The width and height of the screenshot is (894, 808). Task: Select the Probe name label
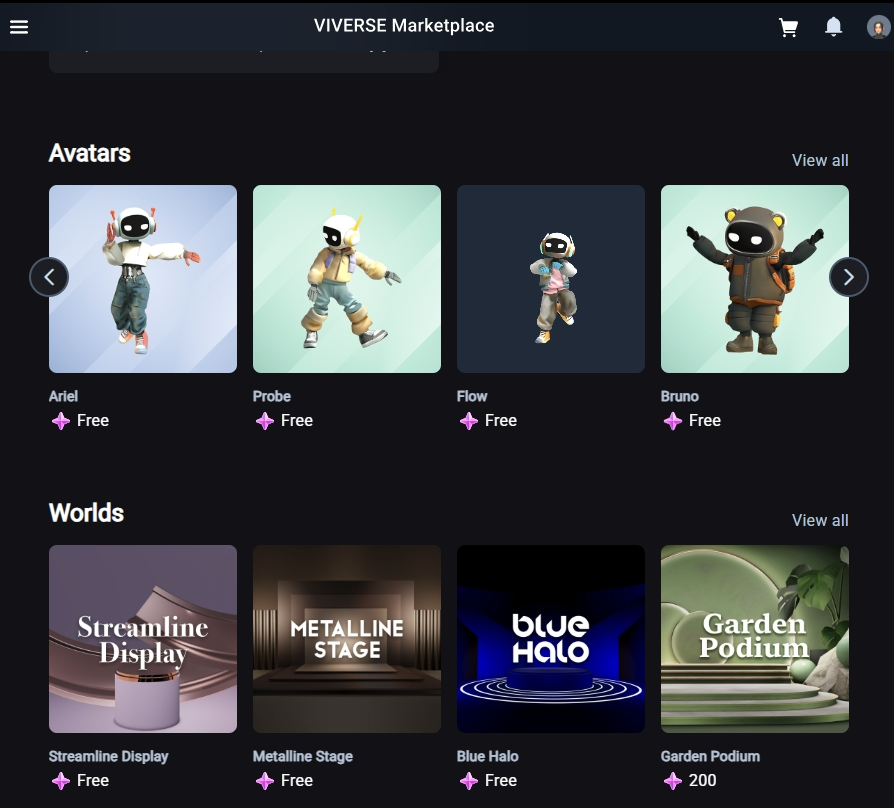[x=272, y=396]
